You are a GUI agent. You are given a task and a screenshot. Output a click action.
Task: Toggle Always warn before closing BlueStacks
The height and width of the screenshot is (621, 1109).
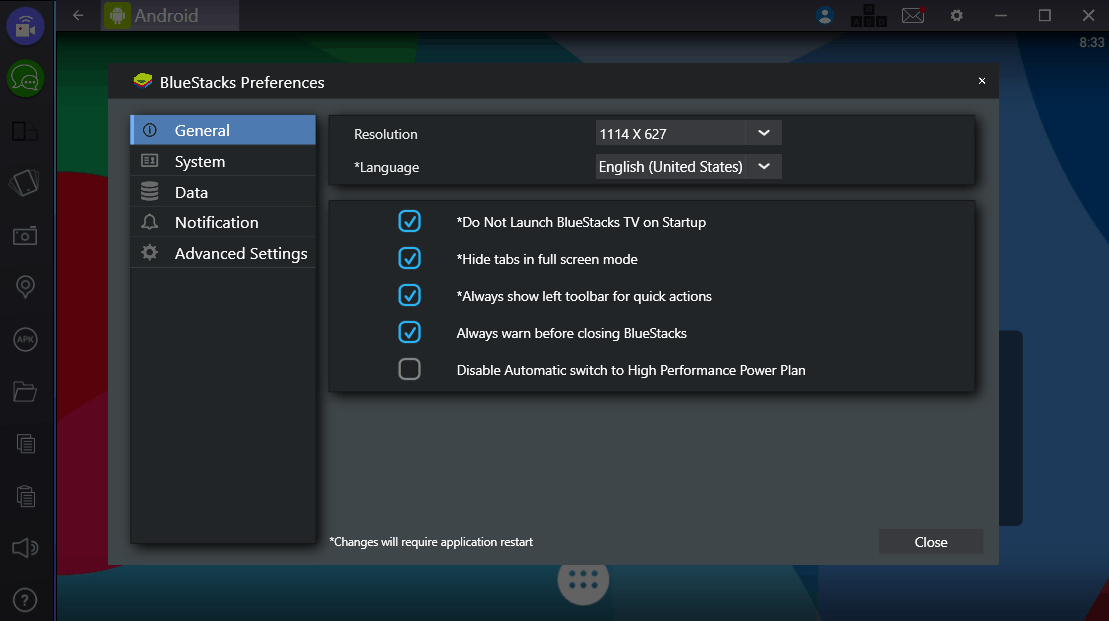pos(410,332)
